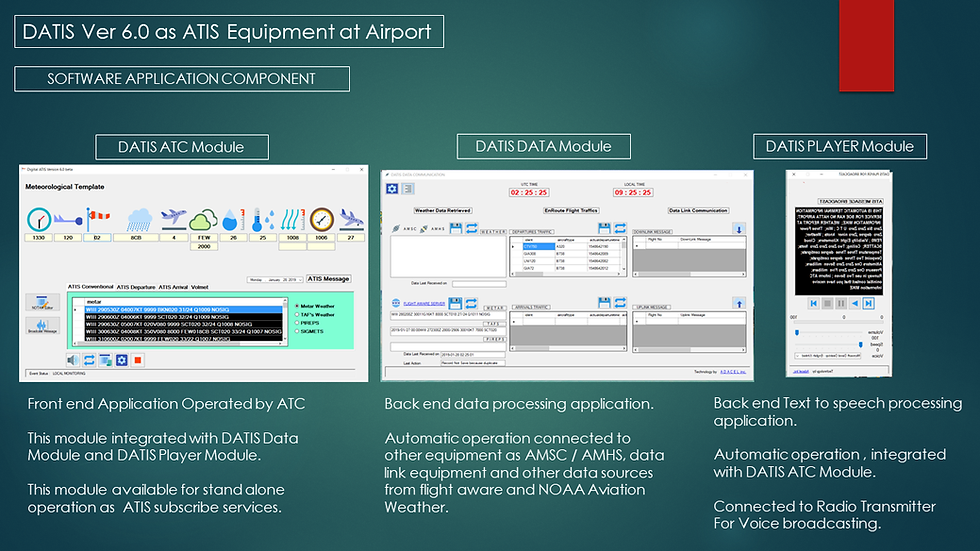Click the water drop temperature icon
Viewport: 980px width, 551px height.
(234, 220)
